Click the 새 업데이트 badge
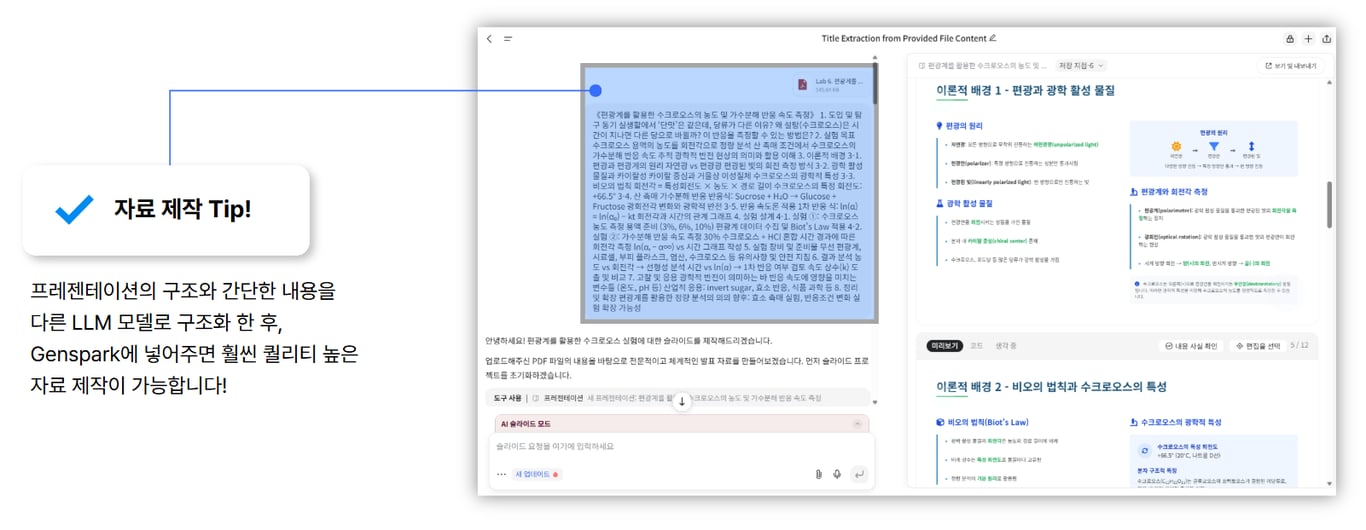This screenshot has height=530, width=1366. click(537, 474)
